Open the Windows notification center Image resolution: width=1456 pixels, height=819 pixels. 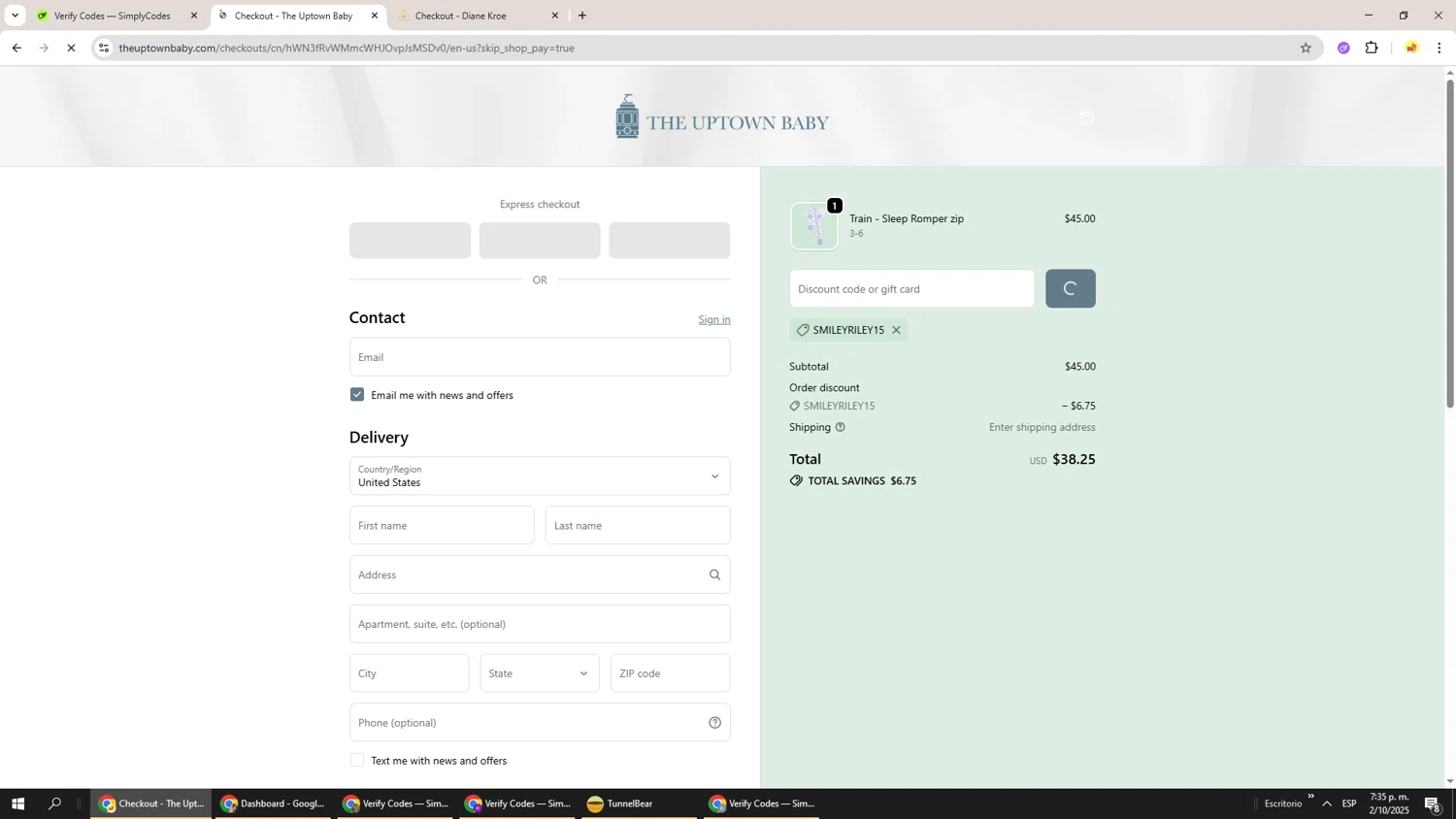point(1433,803)
